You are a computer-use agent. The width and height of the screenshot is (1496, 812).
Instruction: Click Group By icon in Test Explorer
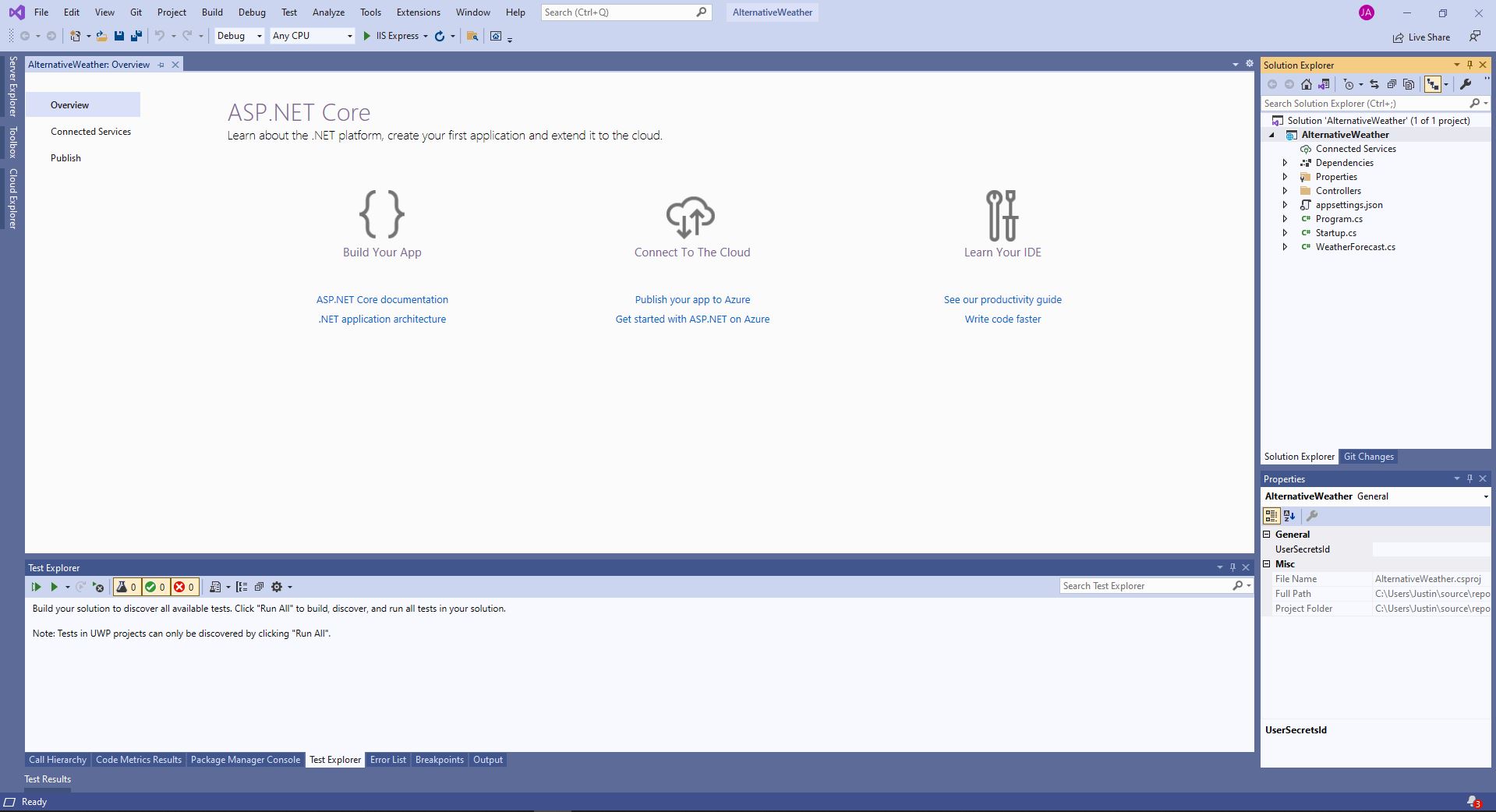pyautogui.click(x=242, y=587)
